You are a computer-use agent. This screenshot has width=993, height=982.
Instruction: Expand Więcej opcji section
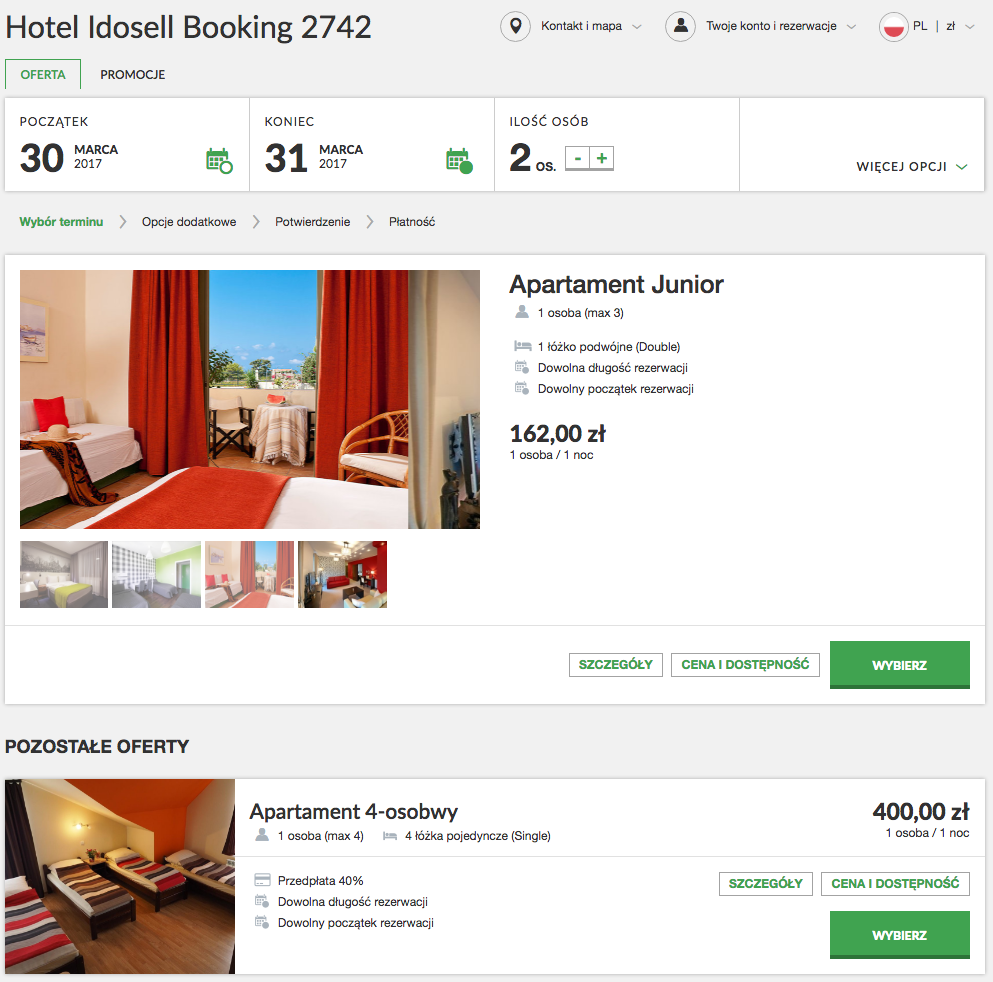point(911,167)
